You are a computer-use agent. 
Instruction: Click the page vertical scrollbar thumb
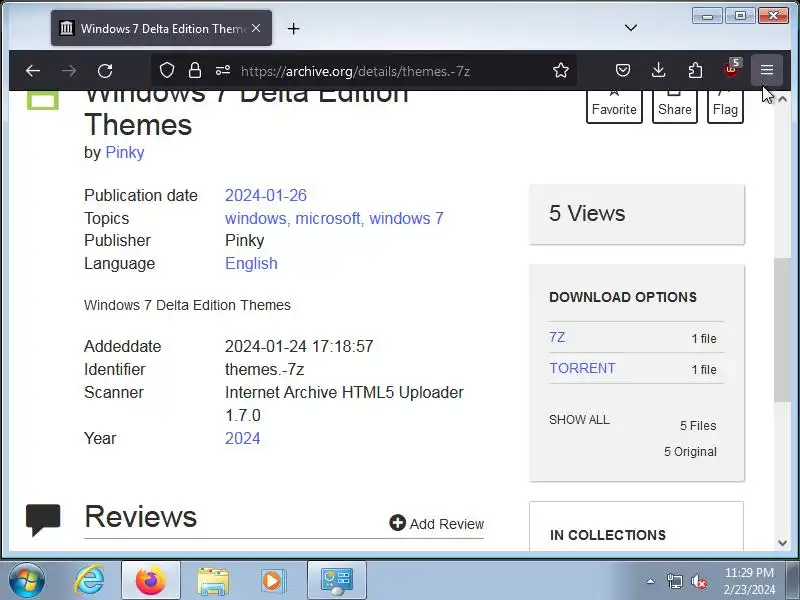tap(782, 330)
